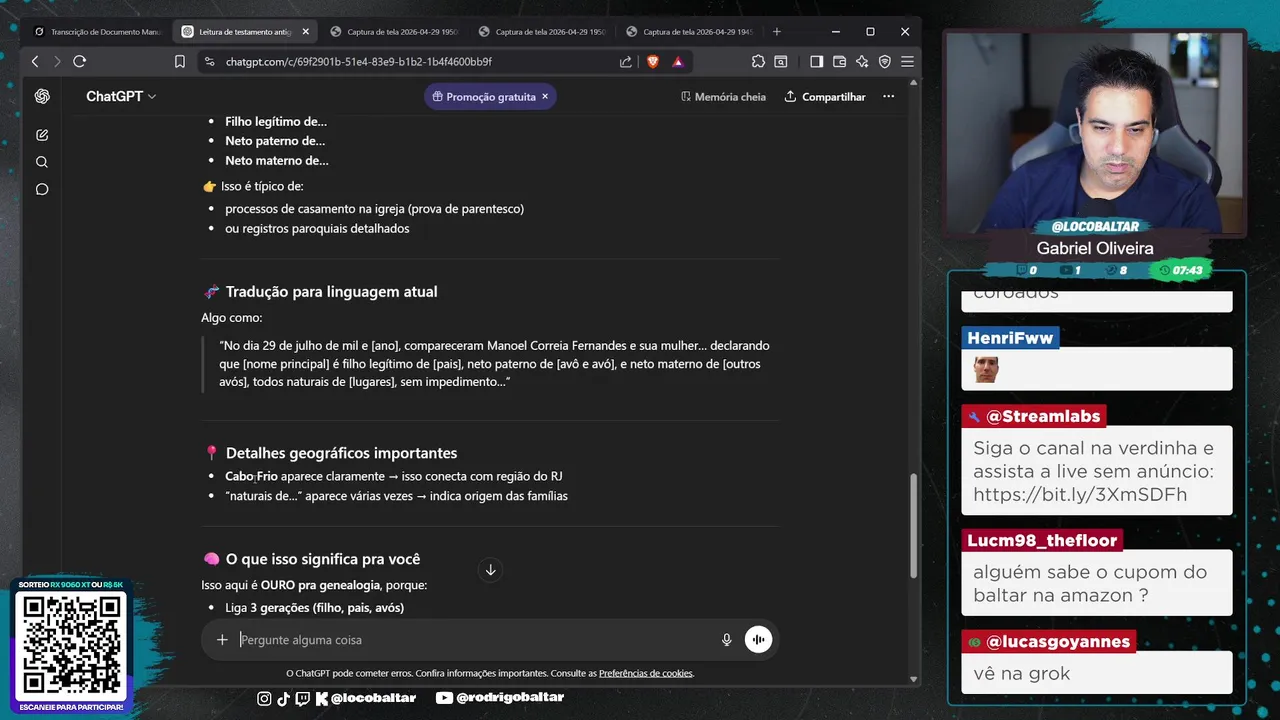Open site settings icon in address bar
The width and height of the screenshot is (1280, 720).
click(x=209, y=61)
